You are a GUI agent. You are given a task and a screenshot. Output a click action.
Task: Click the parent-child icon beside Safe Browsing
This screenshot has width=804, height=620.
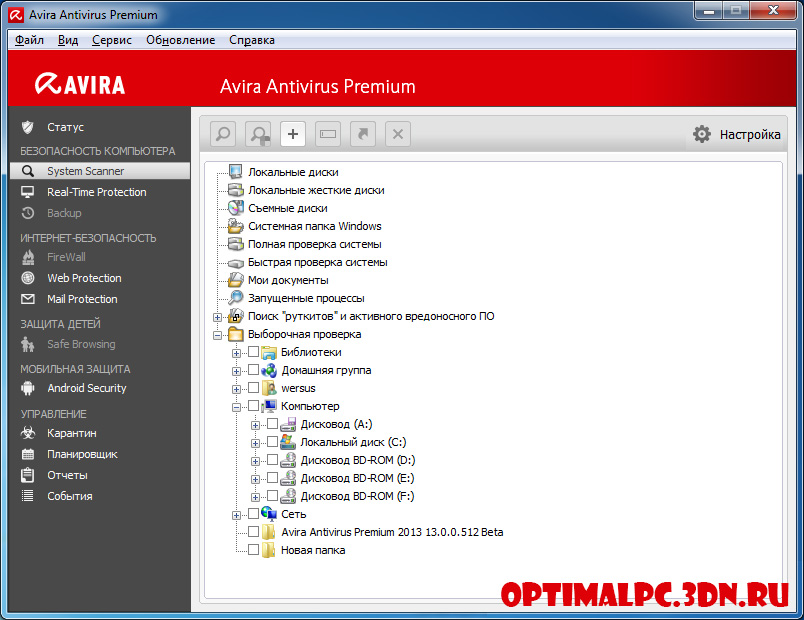tap(28, 344)
